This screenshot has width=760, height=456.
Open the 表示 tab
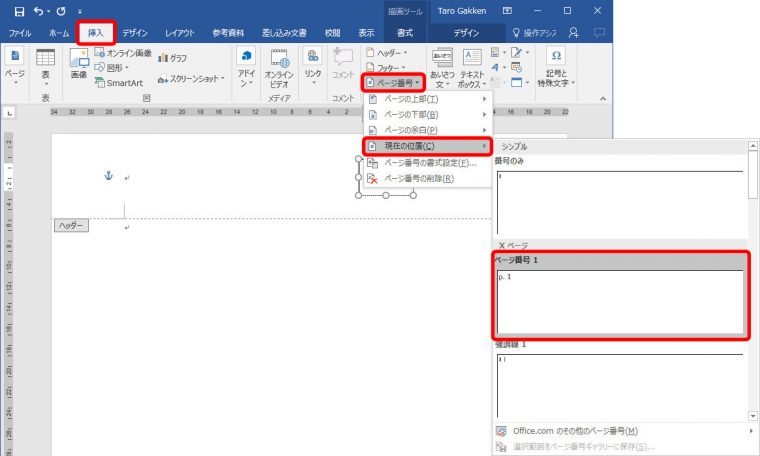click(366, 33)
